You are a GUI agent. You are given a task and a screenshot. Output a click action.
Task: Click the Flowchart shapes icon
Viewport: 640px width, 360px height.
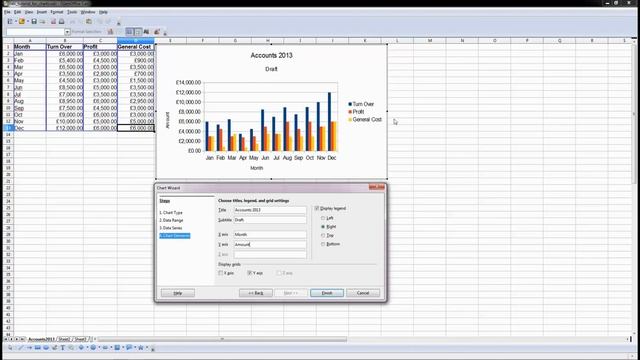[x=117, y=348]
